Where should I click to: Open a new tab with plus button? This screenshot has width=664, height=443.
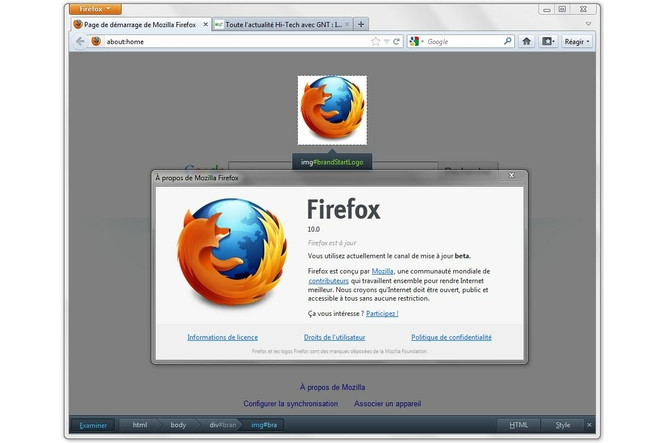point(361,25)
